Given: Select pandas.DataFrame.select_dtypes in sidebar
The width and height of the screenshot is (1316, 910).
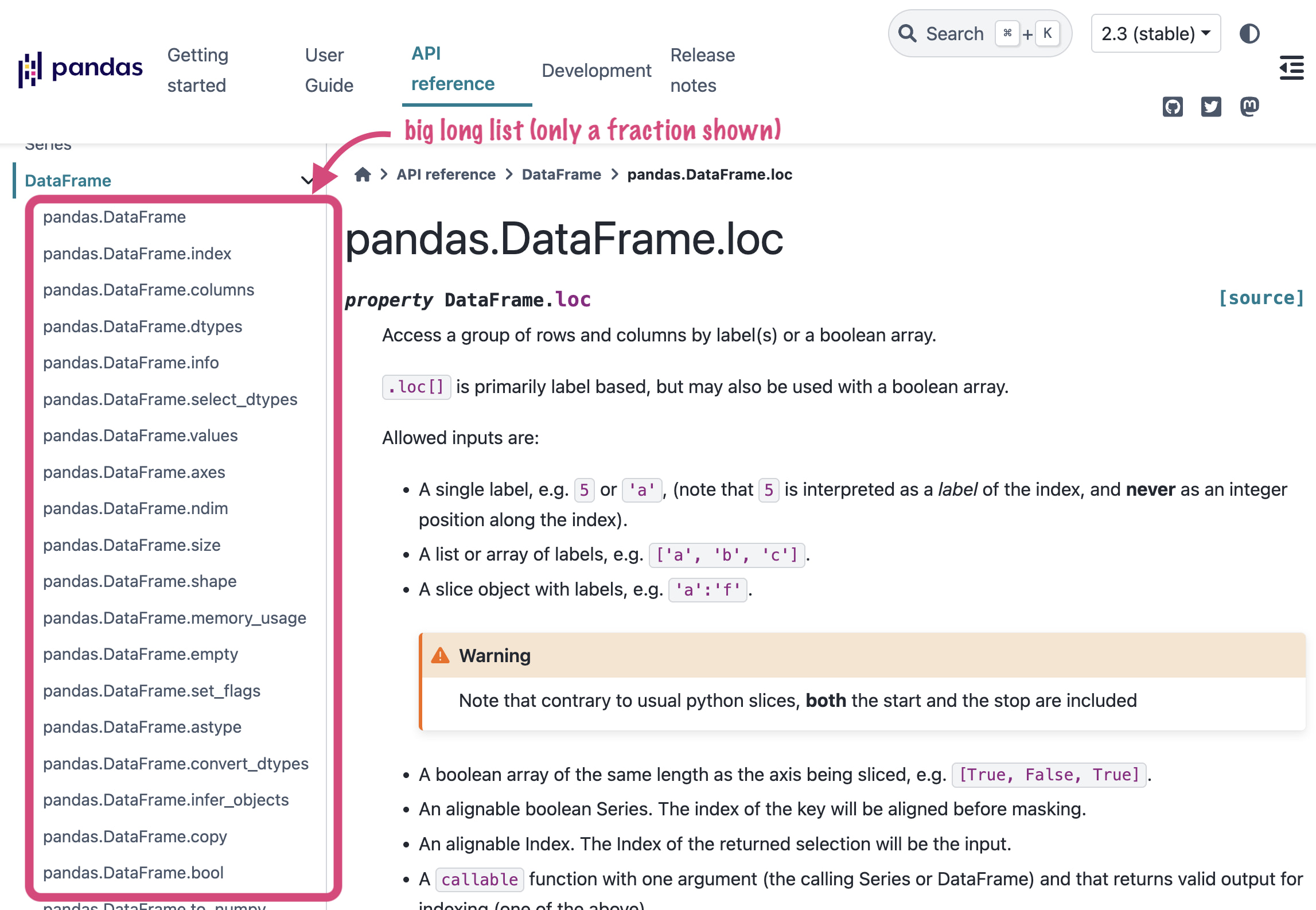Looking at the screenshot, I should point(170,399).
